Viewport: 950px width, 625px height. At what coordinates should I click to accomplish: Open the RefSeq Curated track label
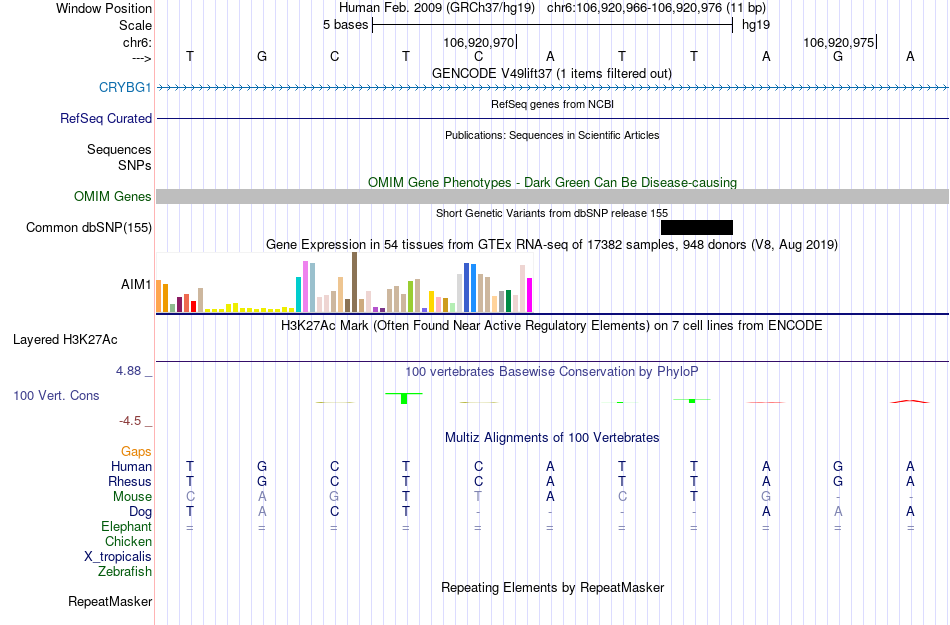(105, 118)
